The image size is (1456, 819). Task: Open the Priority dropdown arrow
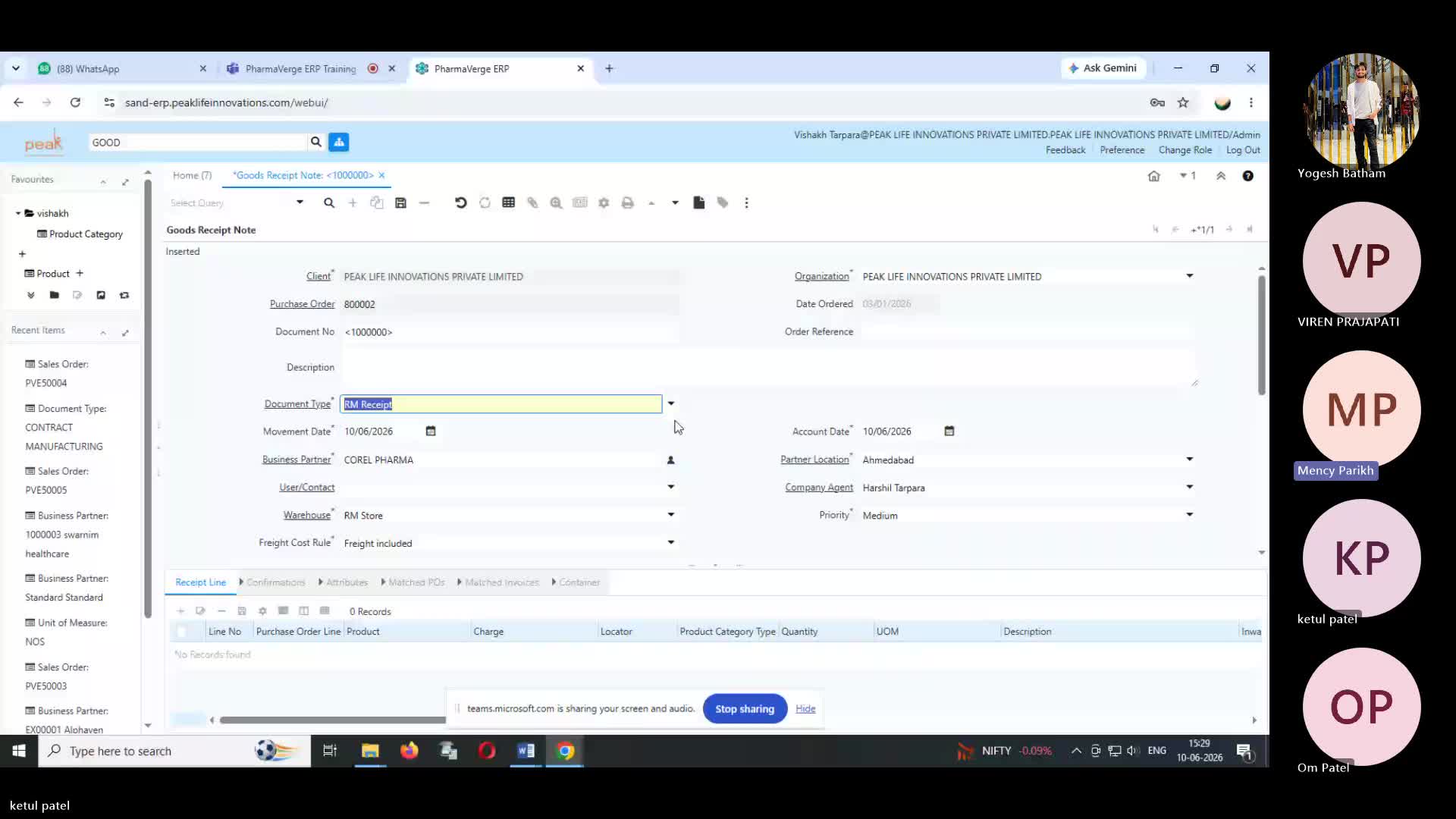(x=1190, y=515)
